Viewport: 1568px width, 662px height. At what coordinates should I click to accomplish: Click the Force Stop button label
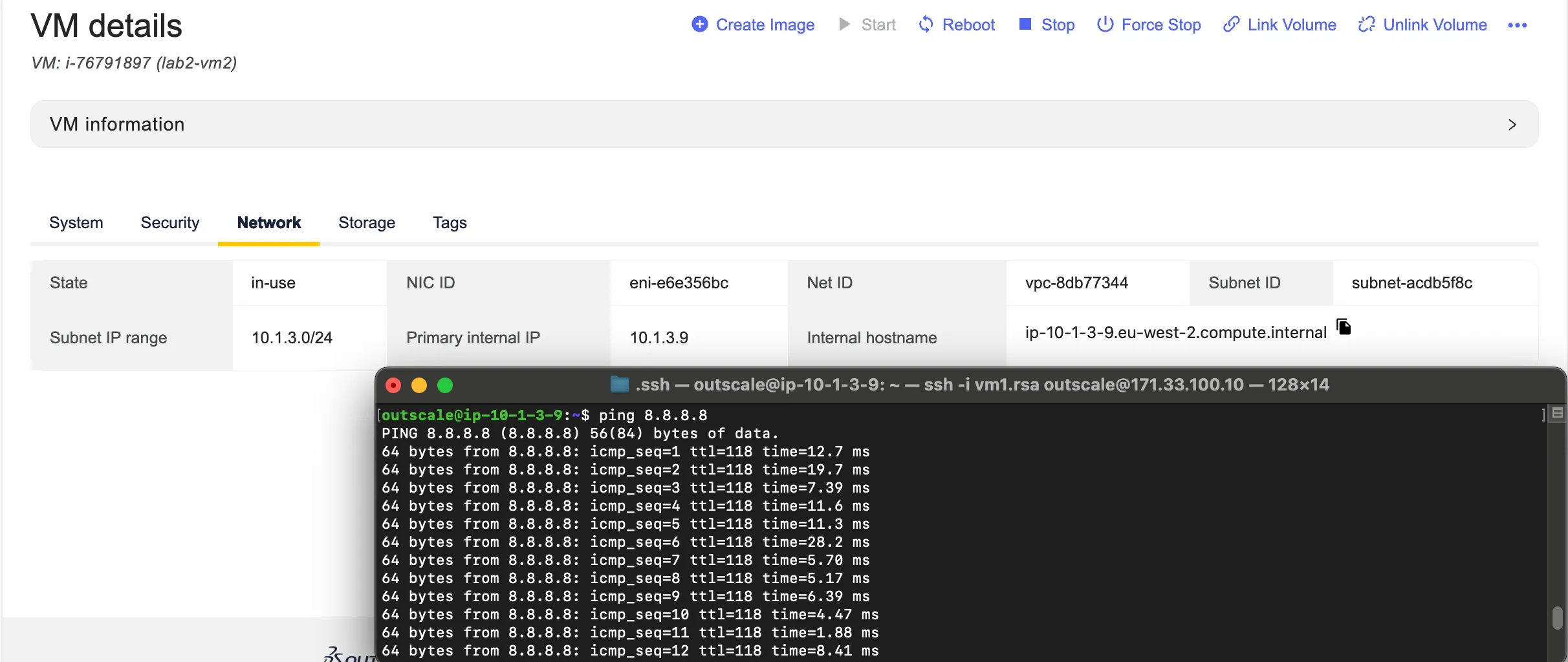click(x=1160, y=25)
